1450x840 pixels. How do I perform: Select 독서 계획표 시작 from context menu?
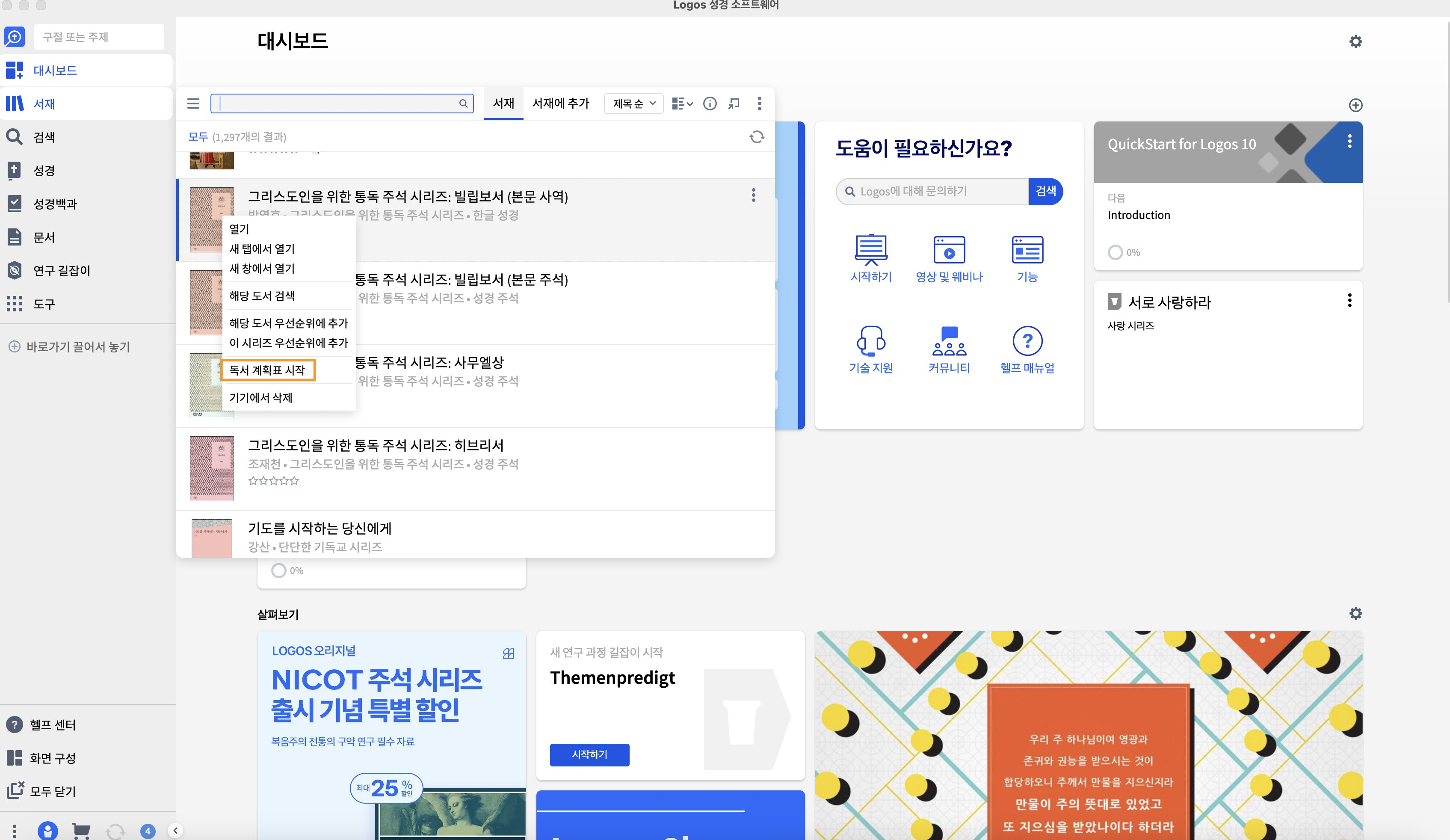click(x=268, y=370)
